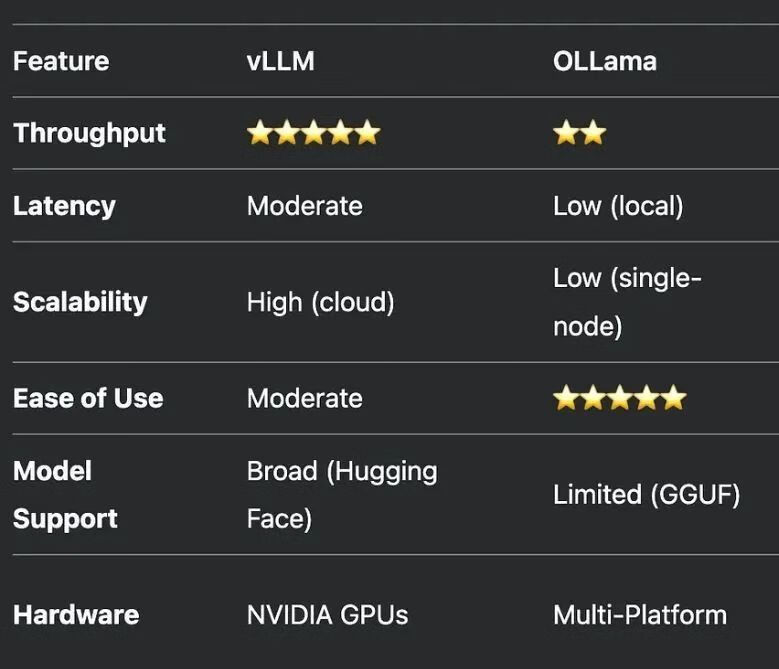Image resolution: width=779 pixels, height=669 pixels.
Task: Click the OLLama five-star Ease of Use rating
Action: click(x=620, y=398)
